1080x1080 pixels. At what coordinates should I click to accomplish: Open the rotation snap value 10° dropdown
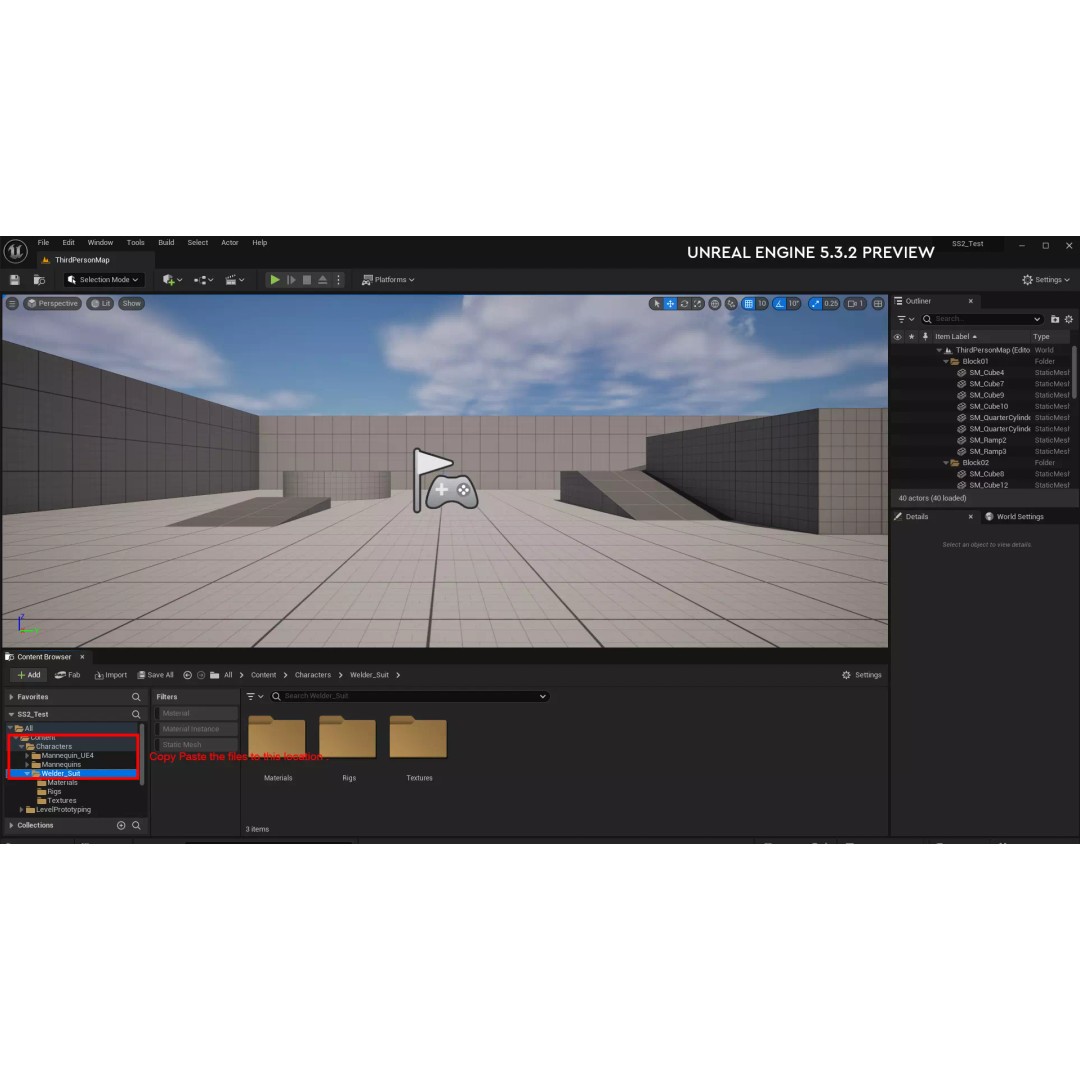[x=793, y=304]
